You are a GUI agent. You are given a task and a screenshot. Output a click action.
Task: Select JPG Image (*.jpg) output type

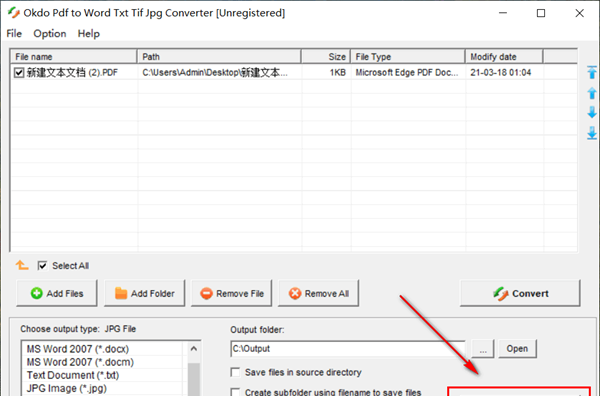click(x=102, y=388)
